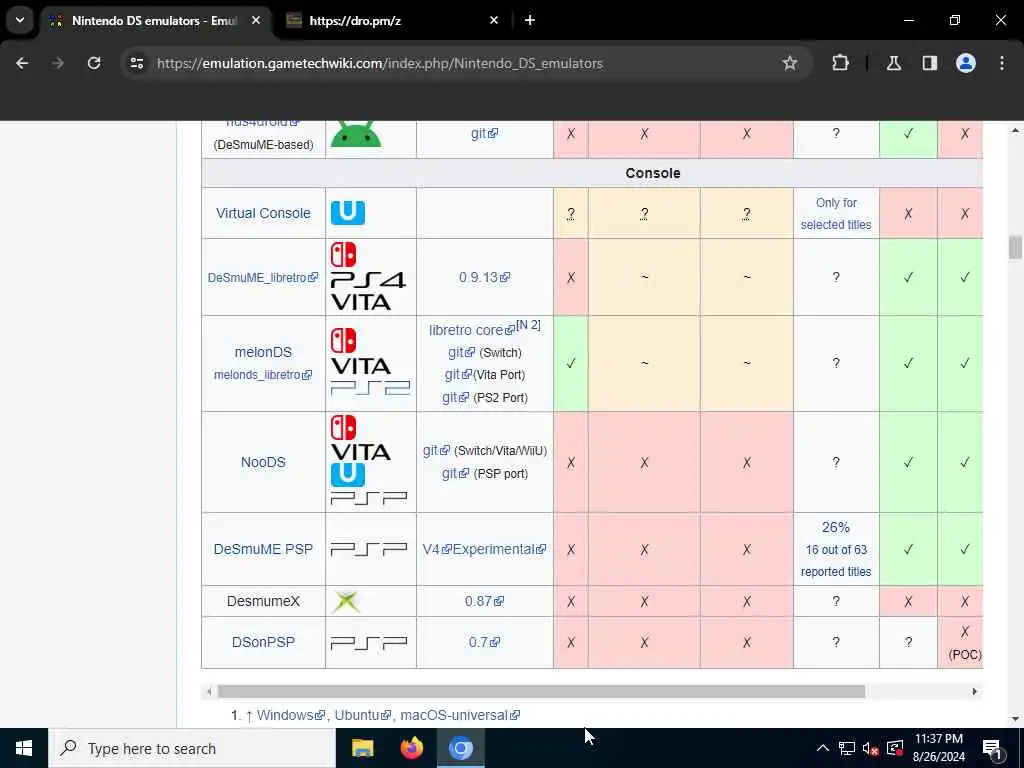Click Xbox icon in DesmumeX row
The image size is (1024, 768).
[346, 601]
